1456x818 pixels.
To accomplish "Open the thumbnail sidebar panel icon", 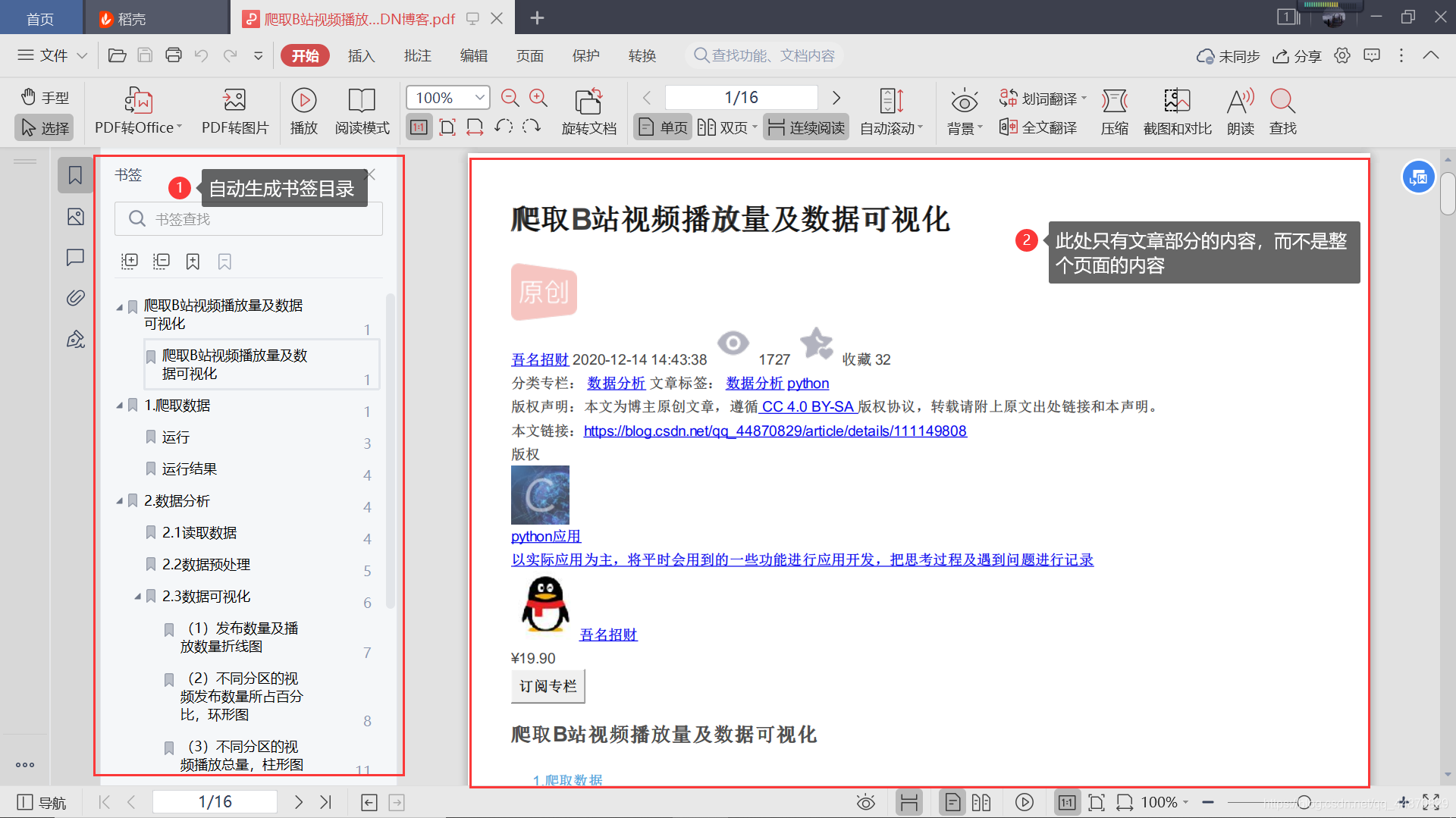I will click(75, 217).
